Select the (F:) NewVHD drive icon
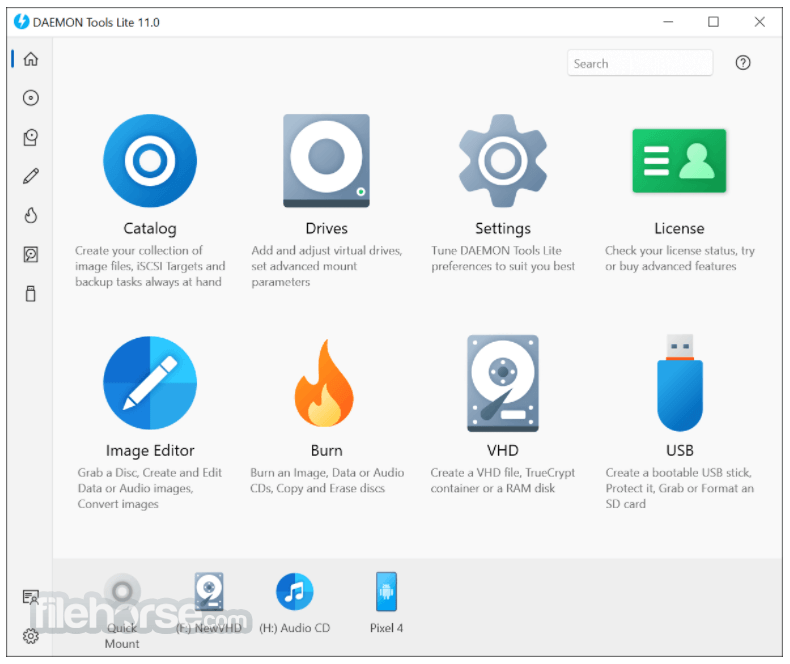Screen dimensions: 790x664 click(x=209, y=591)
